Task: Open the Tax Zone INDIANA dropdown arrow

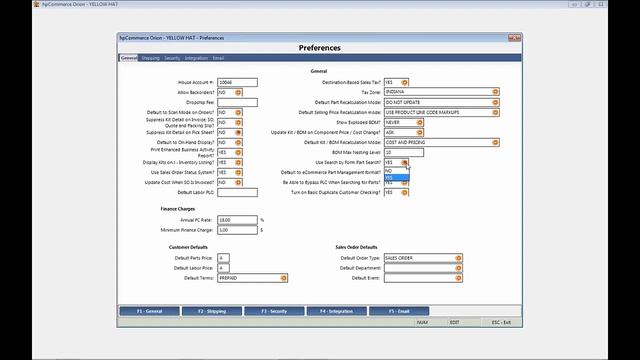Action: pyautogui.click(x=495, y=92)
